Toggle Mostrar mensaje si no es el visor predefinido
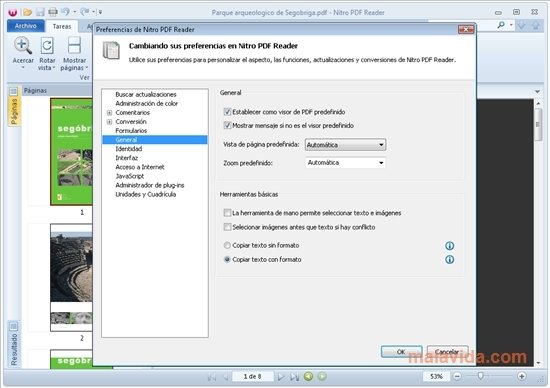The width and height of the screenshot is (550, 388). (227, 126)
